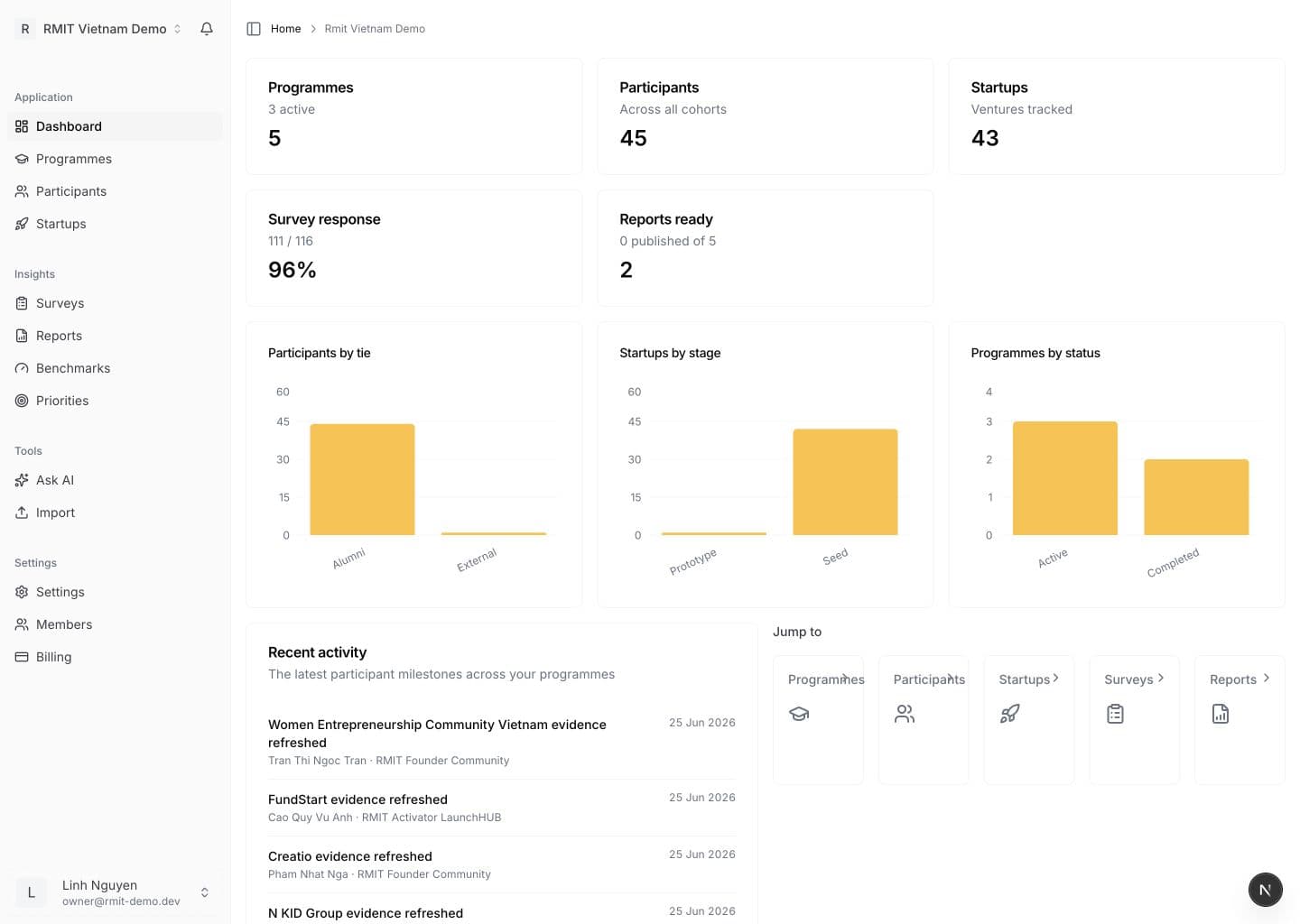The image size is (1300, 924).
Task: Click the Home breadcrumb link
Action: (285, 29)
